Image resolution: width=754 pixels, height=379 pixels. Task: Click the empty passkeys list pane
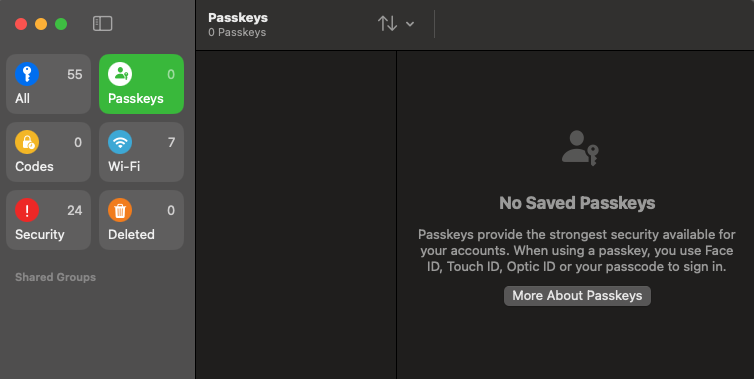click(296, 215)
